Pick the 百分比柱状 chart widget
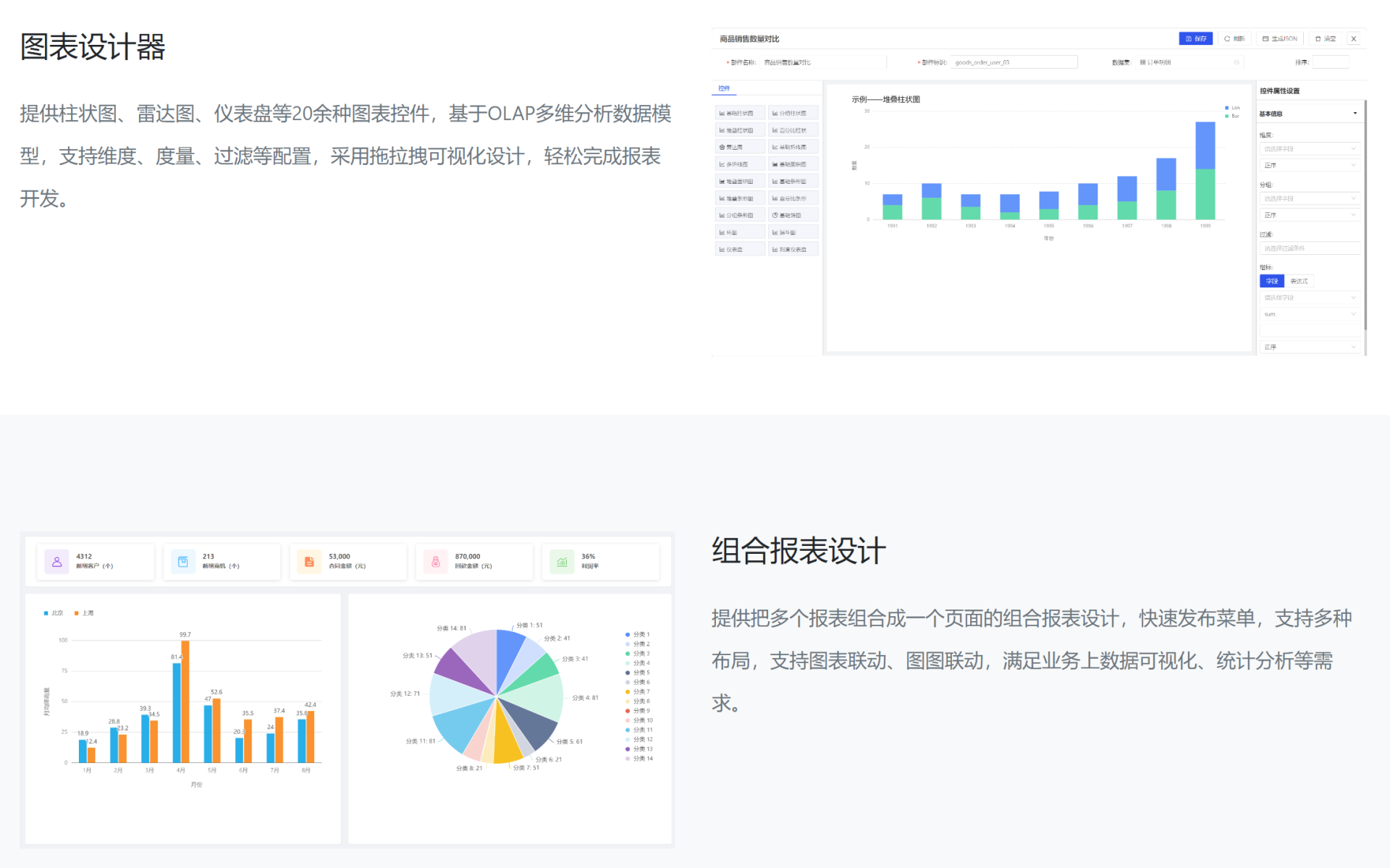 click(x=793, y=130)
